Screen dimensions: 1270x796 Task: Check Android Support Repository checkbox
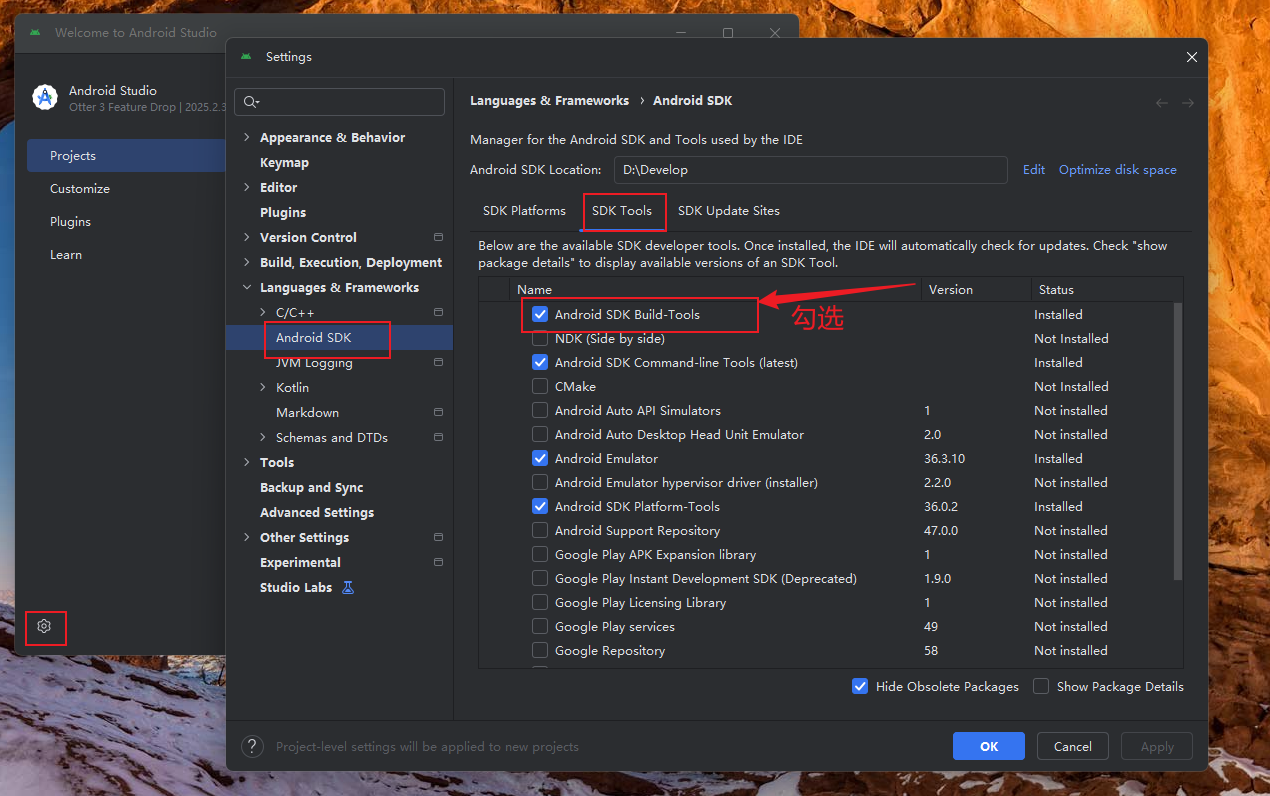[540, 530]
